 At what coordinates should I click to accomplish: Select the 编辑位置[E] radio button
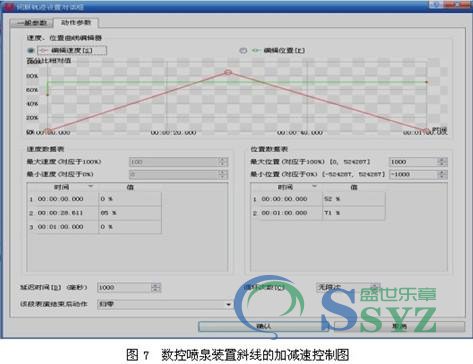click(243, 51)
